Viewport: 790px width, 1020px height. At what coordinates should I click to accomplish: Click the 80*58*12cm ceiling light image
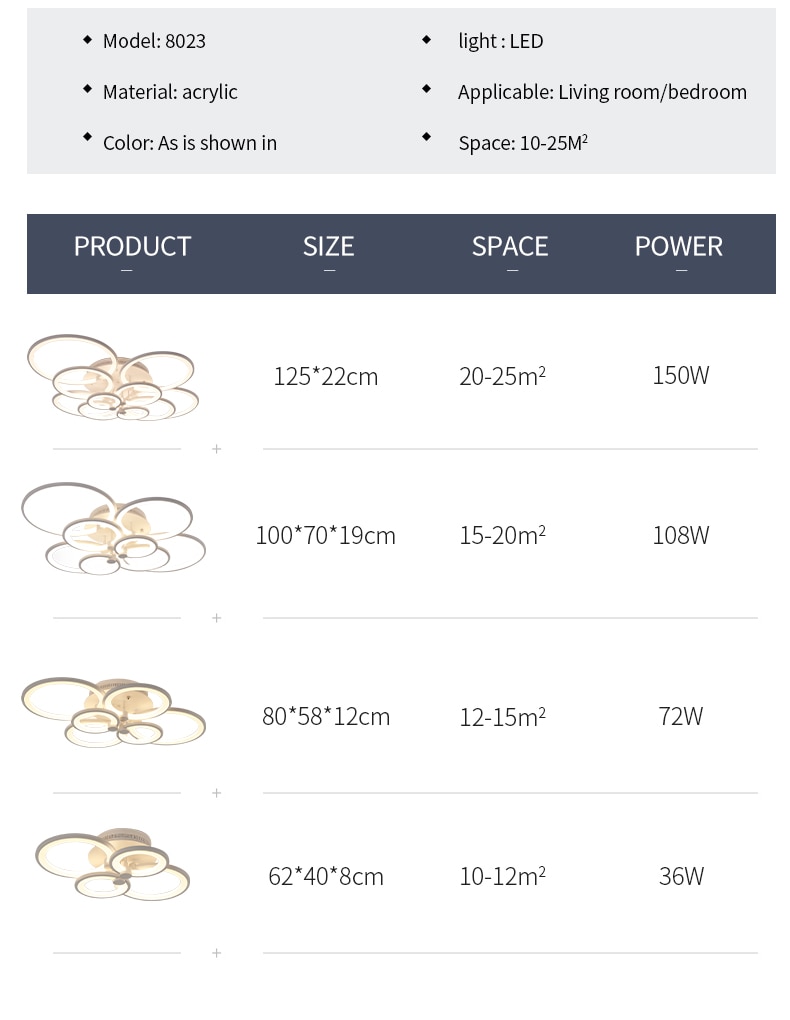tap(113, 712)
